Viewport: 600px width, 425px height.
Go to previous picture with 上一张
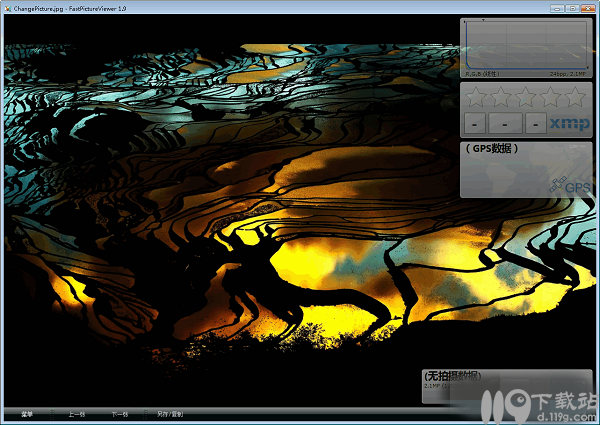77,414
